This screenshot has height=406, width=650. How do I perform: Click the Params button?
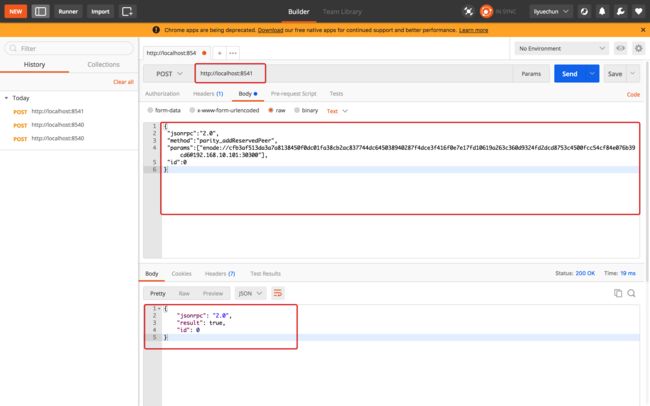pyautogui.click(x=531, y=73)
